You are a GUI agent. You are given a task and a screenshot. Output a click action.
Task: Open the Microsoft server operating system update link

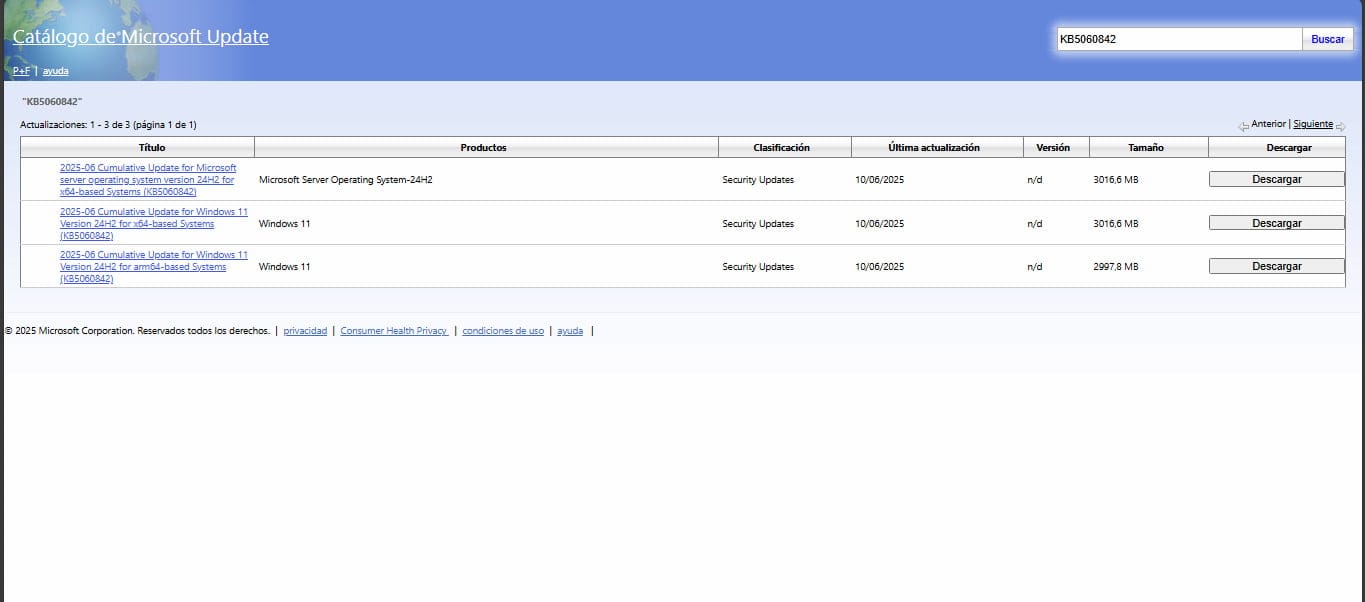[148, 179]
